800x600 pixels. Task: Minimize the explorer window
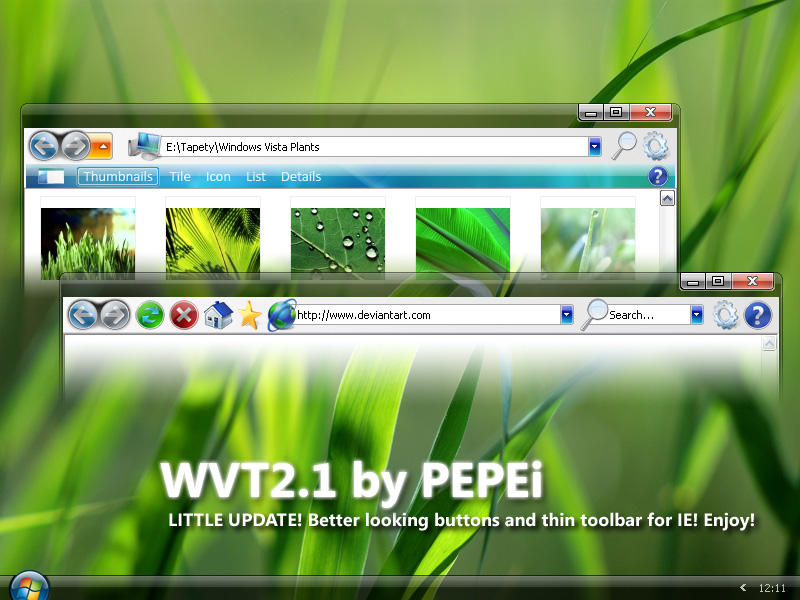pyautogui.click(x=591, y=112)
